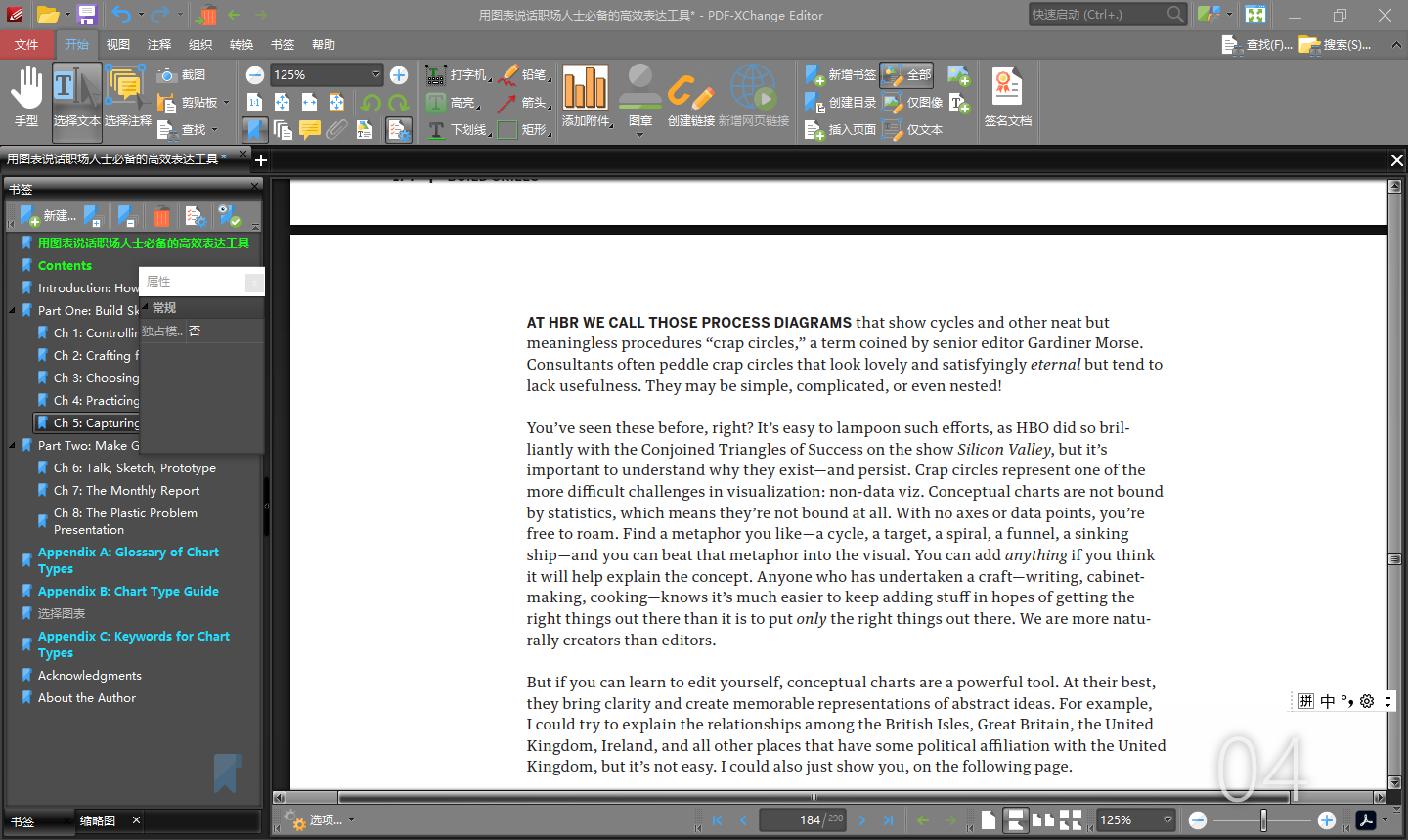
Task: Collapse the 常规 (General) properties section
Action: [x=146, y=308]
